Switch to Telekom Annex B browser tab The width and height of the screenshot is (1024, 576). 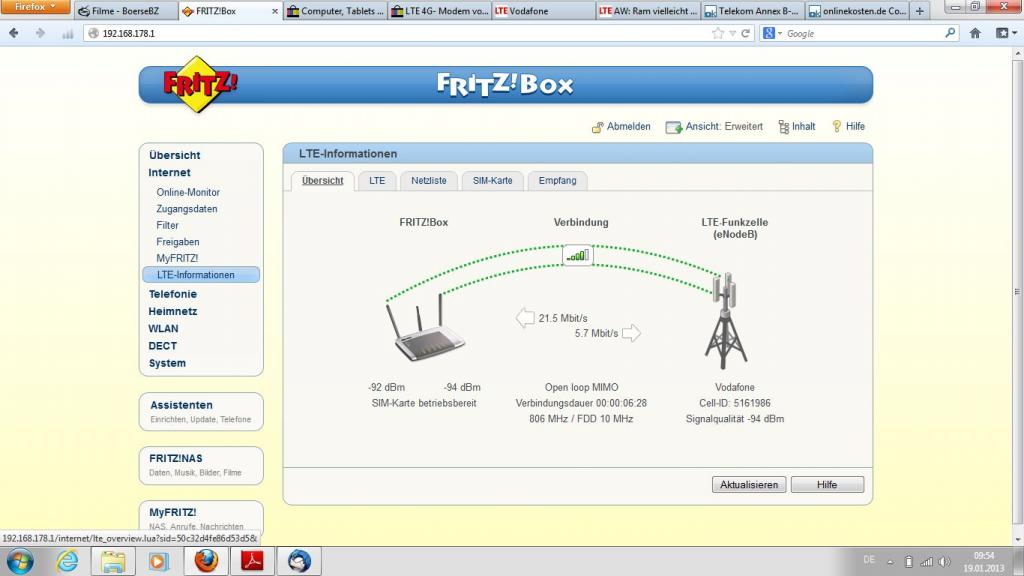tap(752, 11)
